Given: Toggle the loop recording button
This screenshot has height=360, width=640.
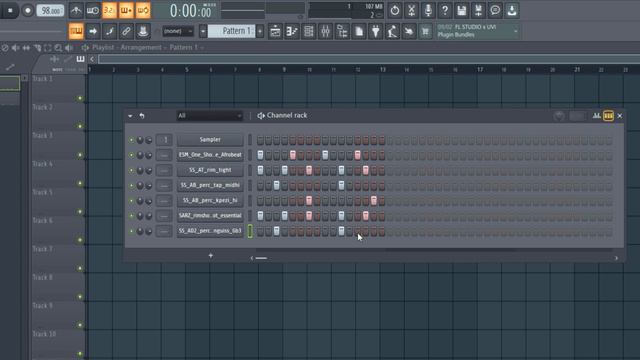Looking at the screenshot, I should click(x=143, y=11).
